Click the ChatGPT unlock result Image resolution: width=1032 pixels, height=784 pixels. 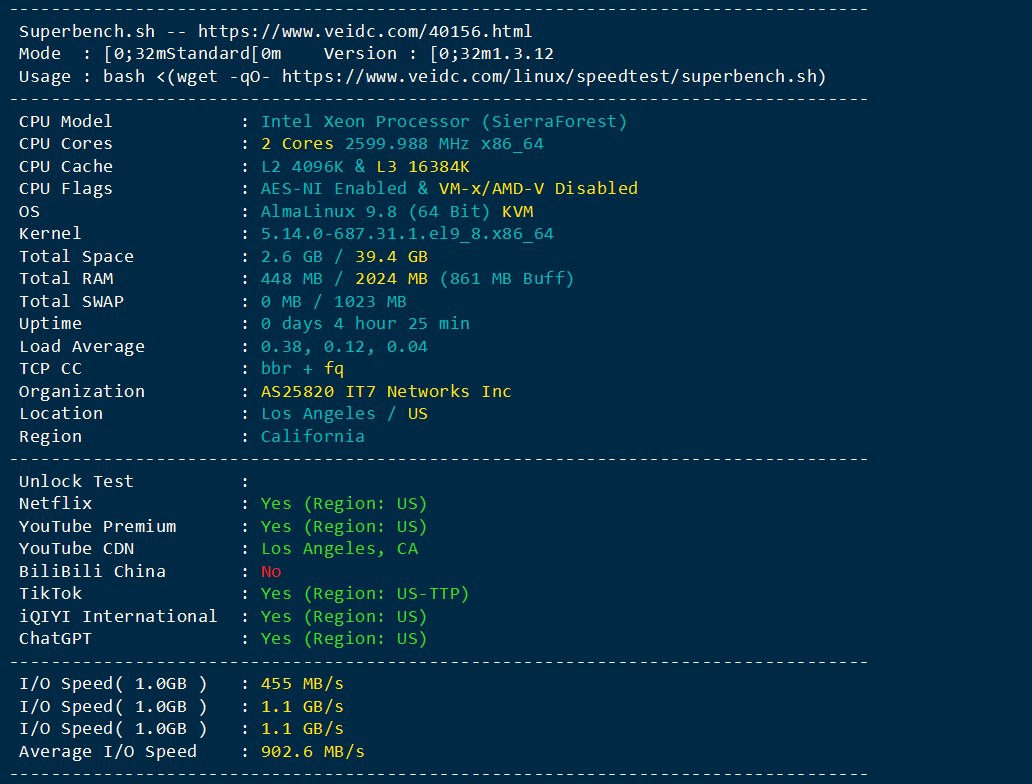point(344,639)
